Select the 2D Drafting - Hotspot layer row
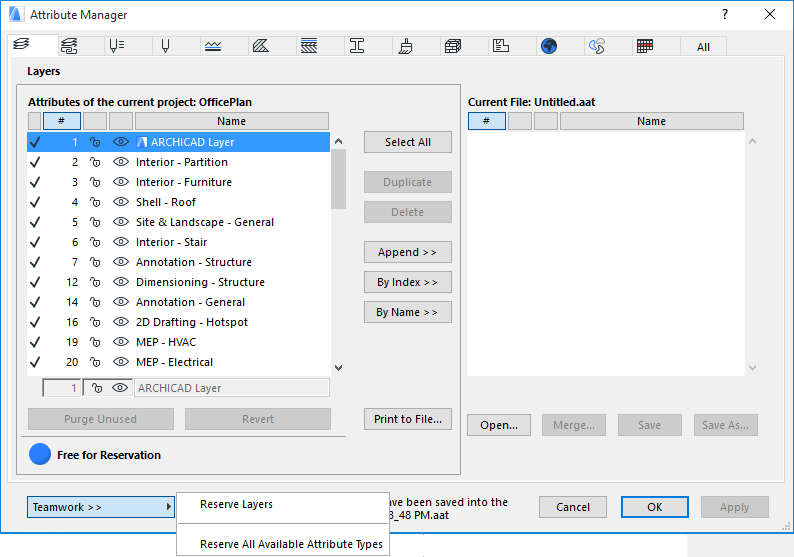 click(178, 322)
